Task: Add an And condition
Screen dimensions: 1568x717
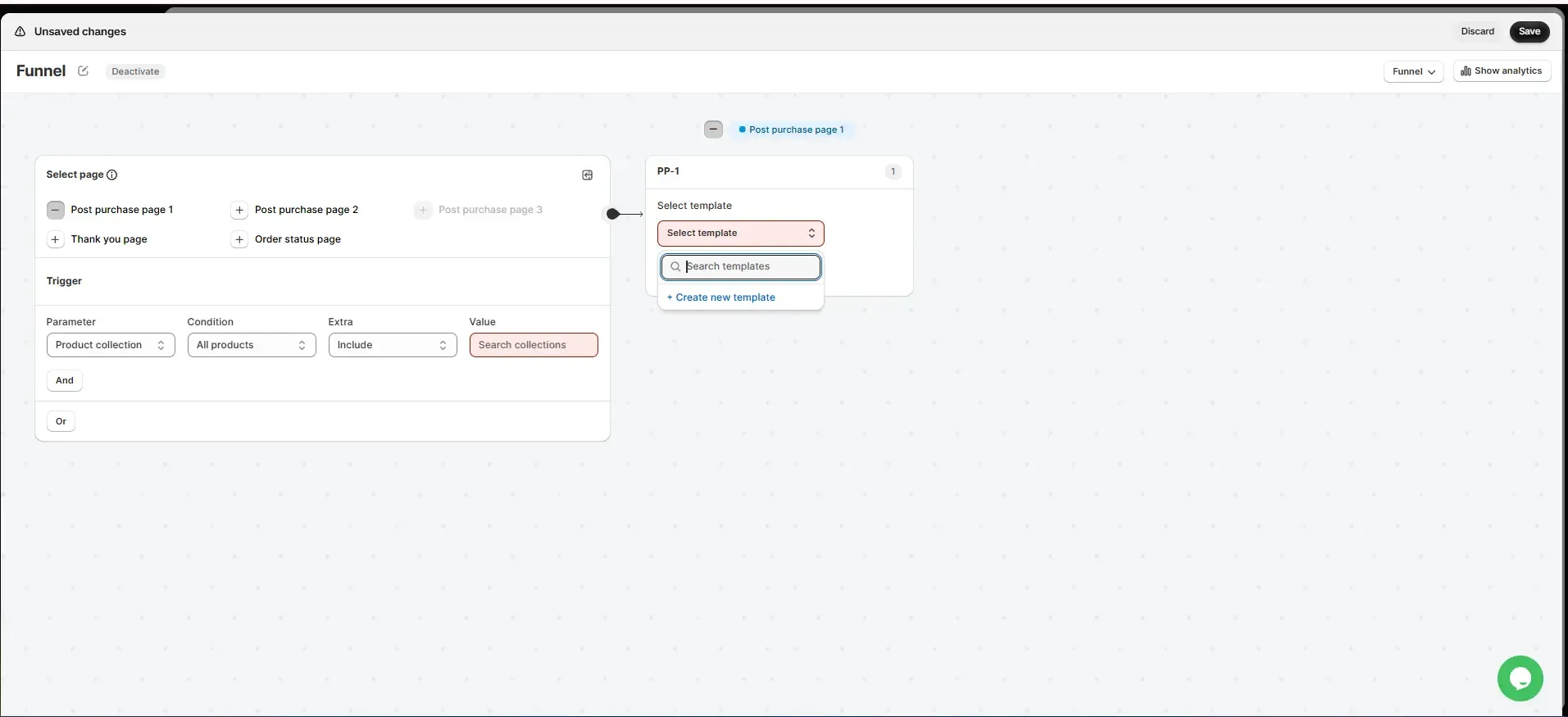Action: point(65,380)
